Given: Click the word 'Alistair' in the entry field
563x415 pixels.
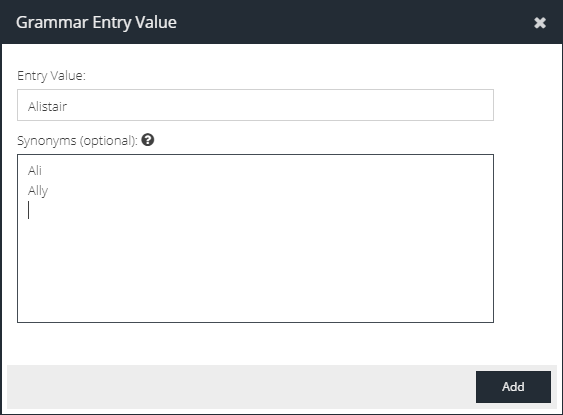Looking at the screenshot, I should coord(47,106).
